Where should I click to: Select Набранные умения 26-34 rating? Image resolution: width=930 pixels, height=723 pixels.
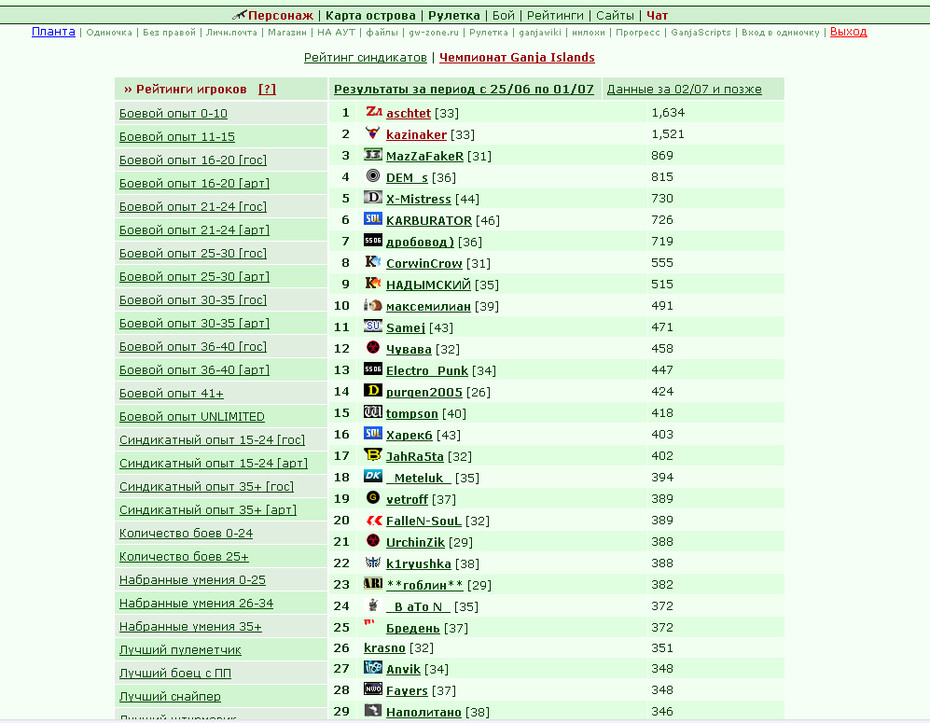point(196,603)
